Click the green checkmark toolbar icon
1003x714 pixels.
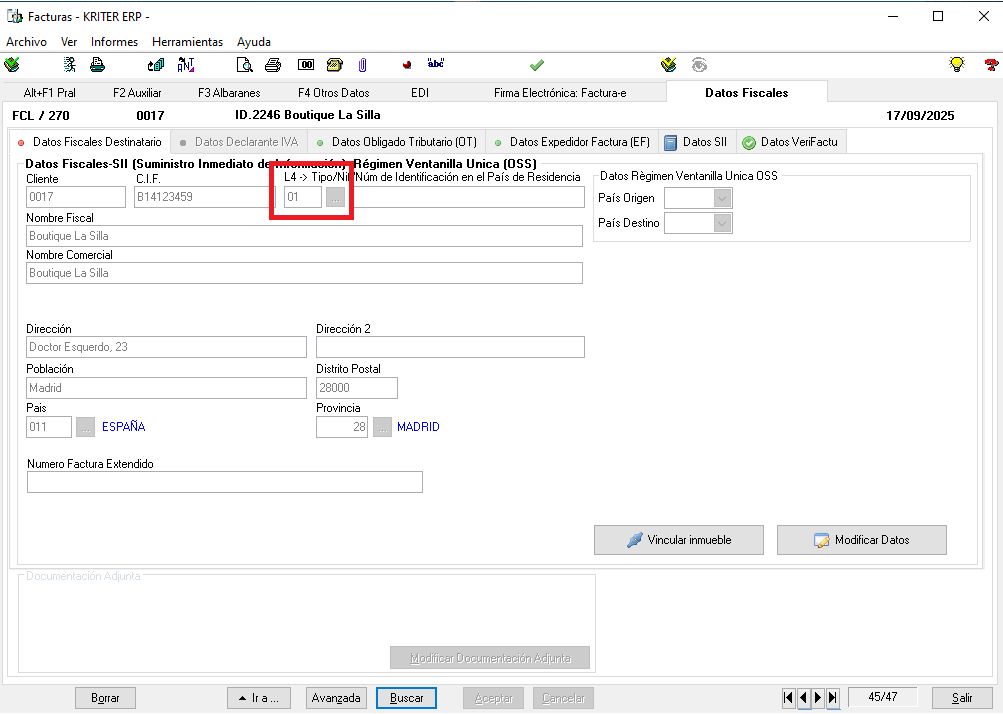coord(537,65)
